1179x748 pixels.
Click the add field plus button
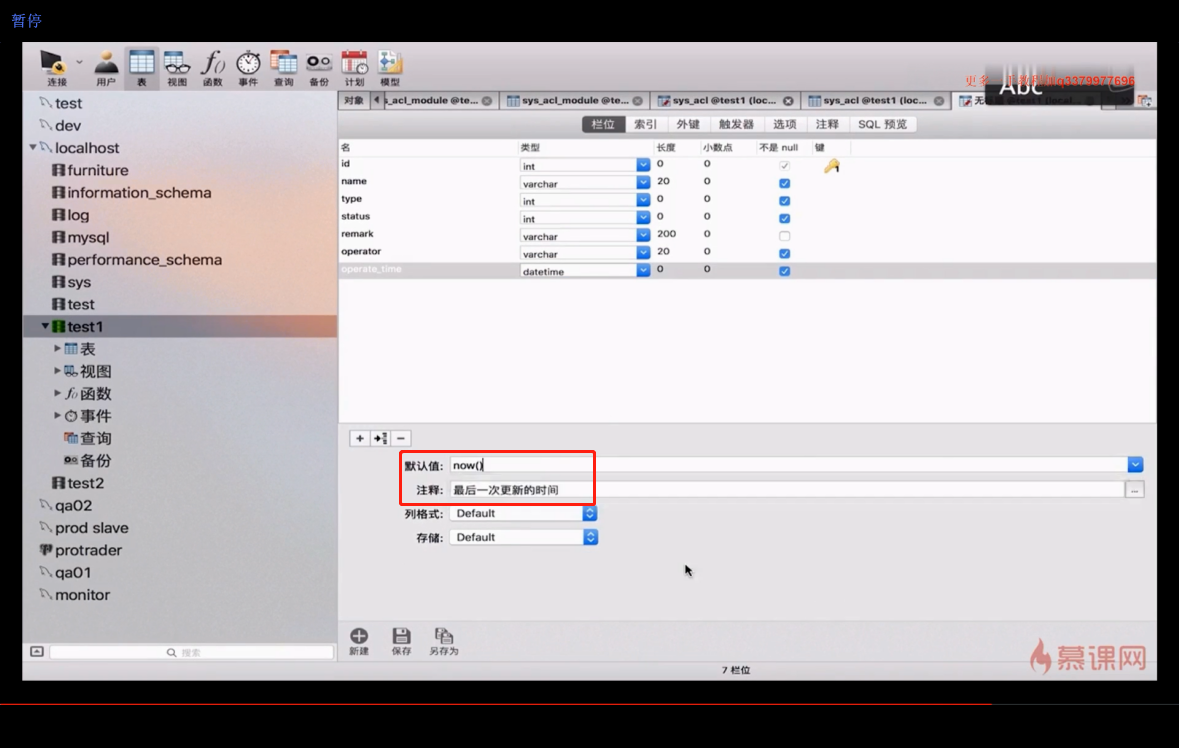(x=359, y=438)
